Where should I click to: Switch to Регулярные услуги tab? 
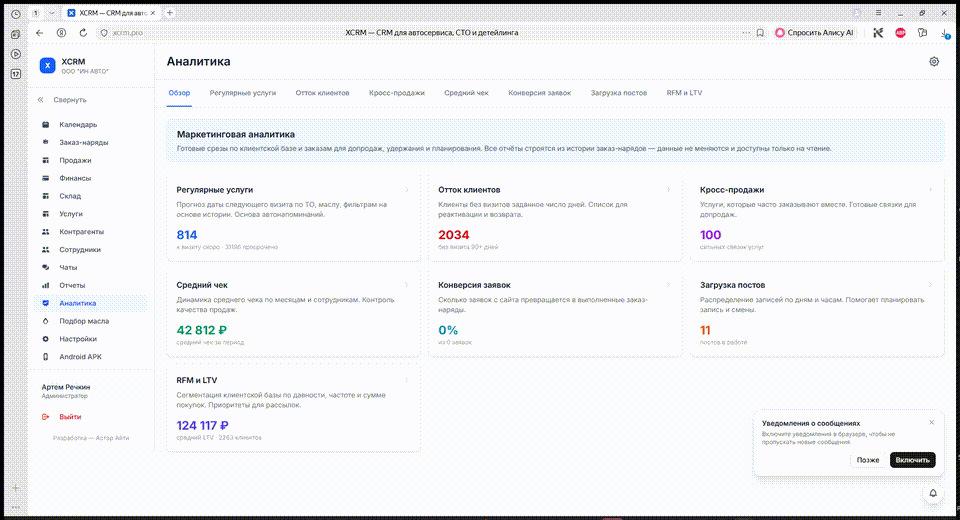[x=243, y=93]
